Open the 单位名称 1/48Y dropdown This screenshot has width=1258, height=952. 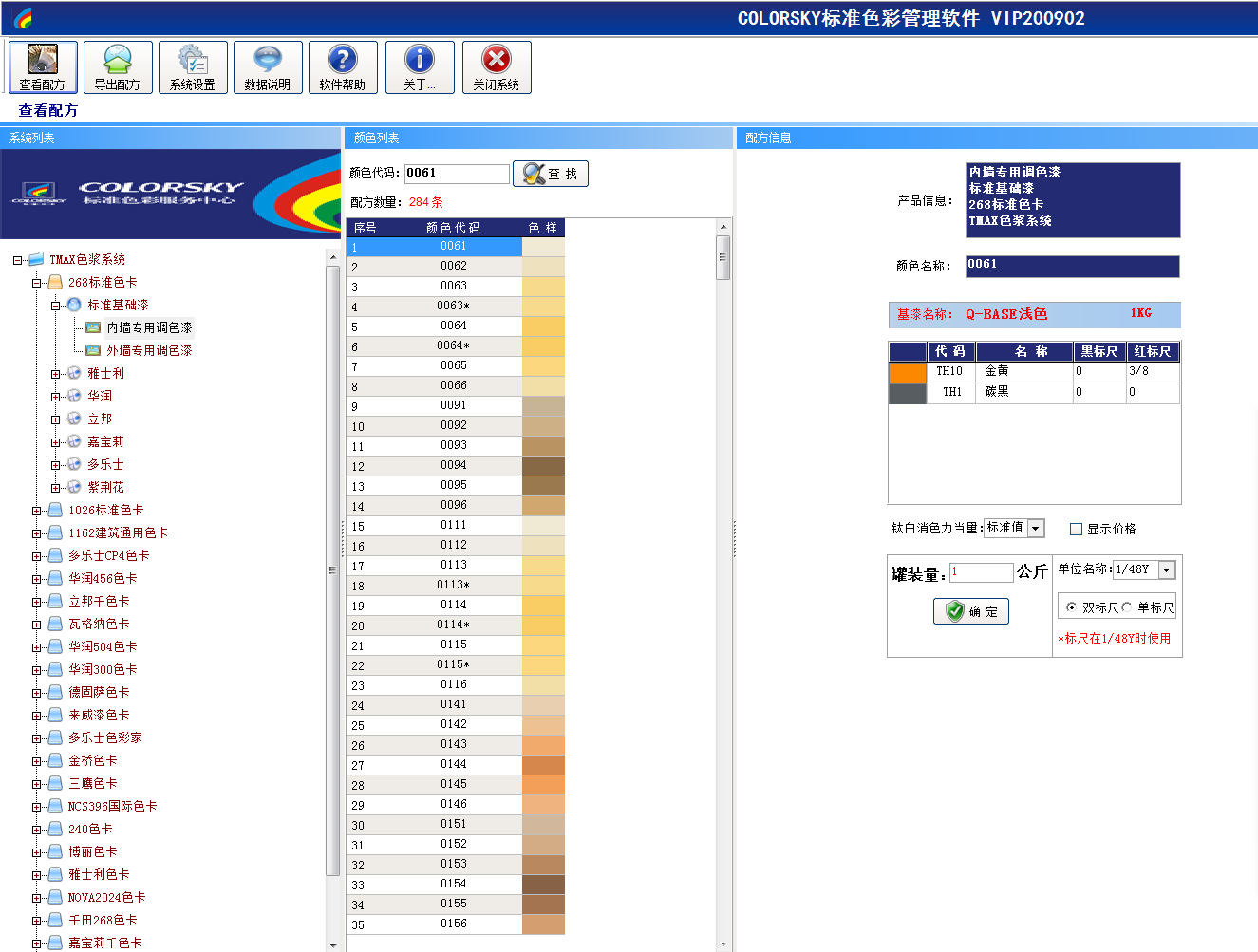click(x=1167, y=569)
